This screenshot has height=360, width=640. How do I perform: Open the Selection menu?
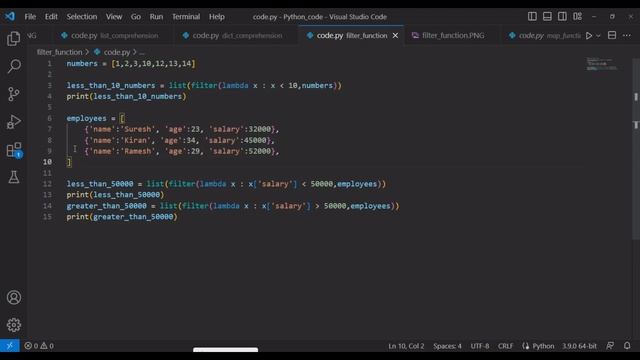click(82, 17)
